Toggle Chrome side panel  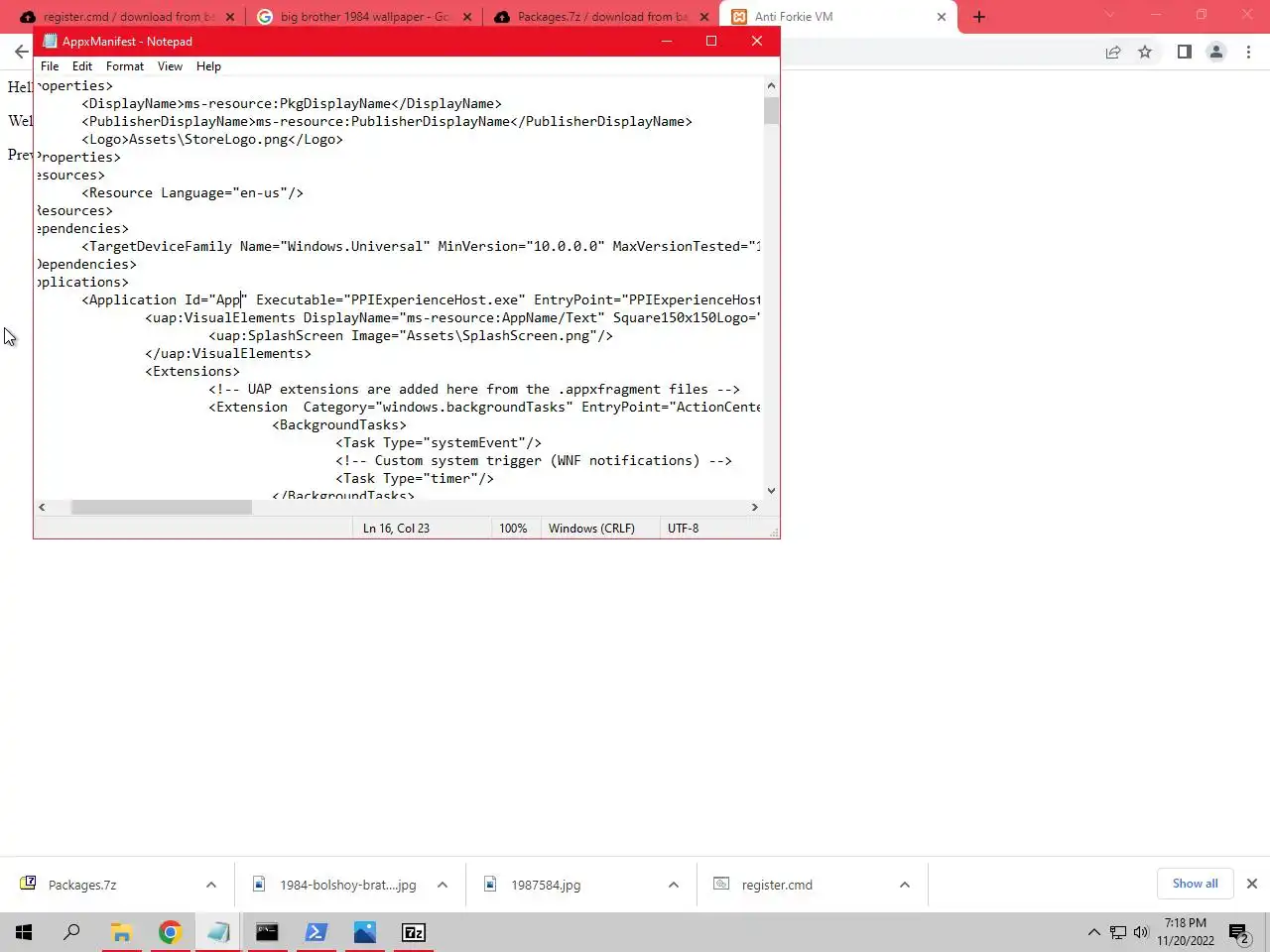tap(1184, 53)
